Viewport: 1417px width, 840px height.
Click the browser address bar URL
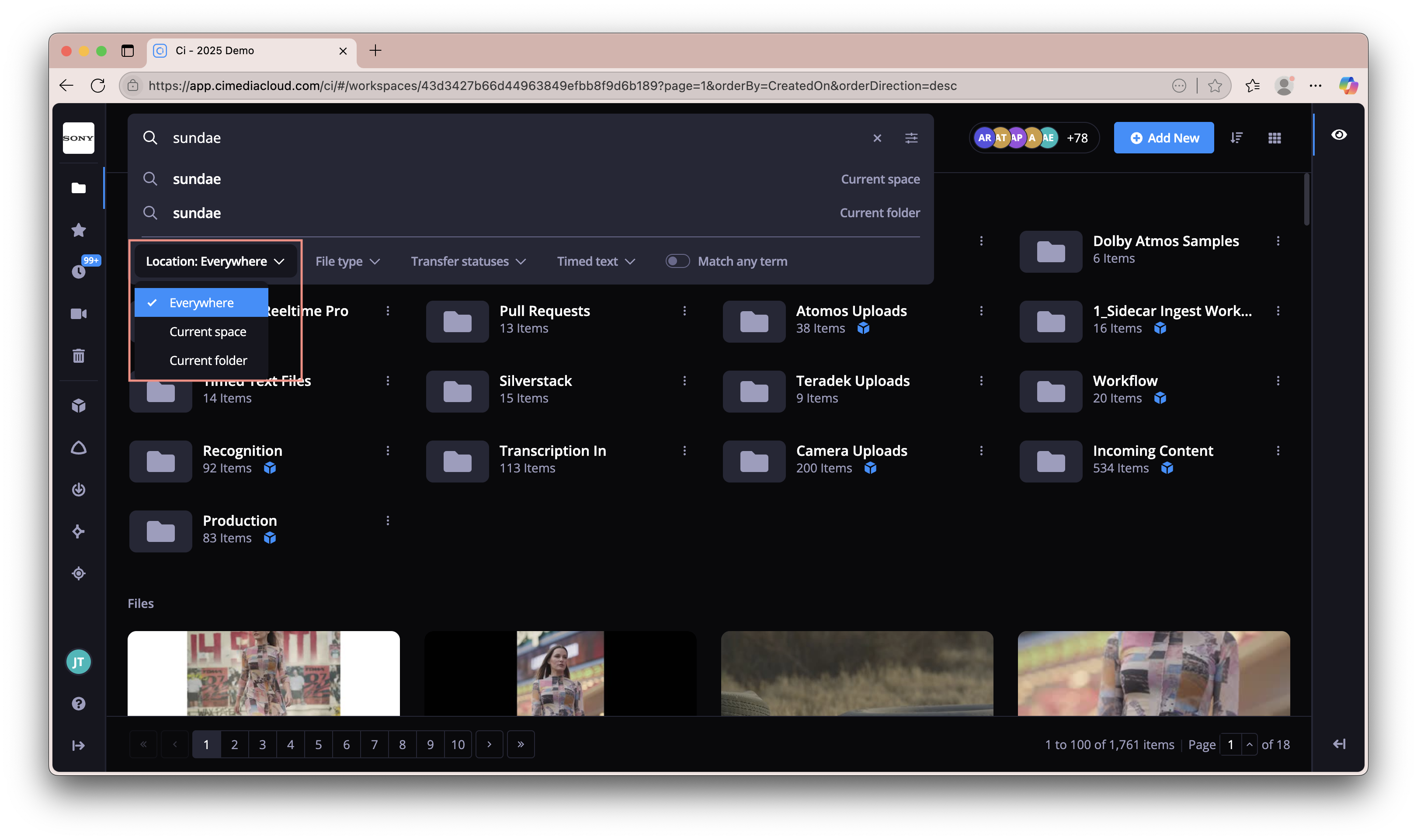[x=552, y=86]
